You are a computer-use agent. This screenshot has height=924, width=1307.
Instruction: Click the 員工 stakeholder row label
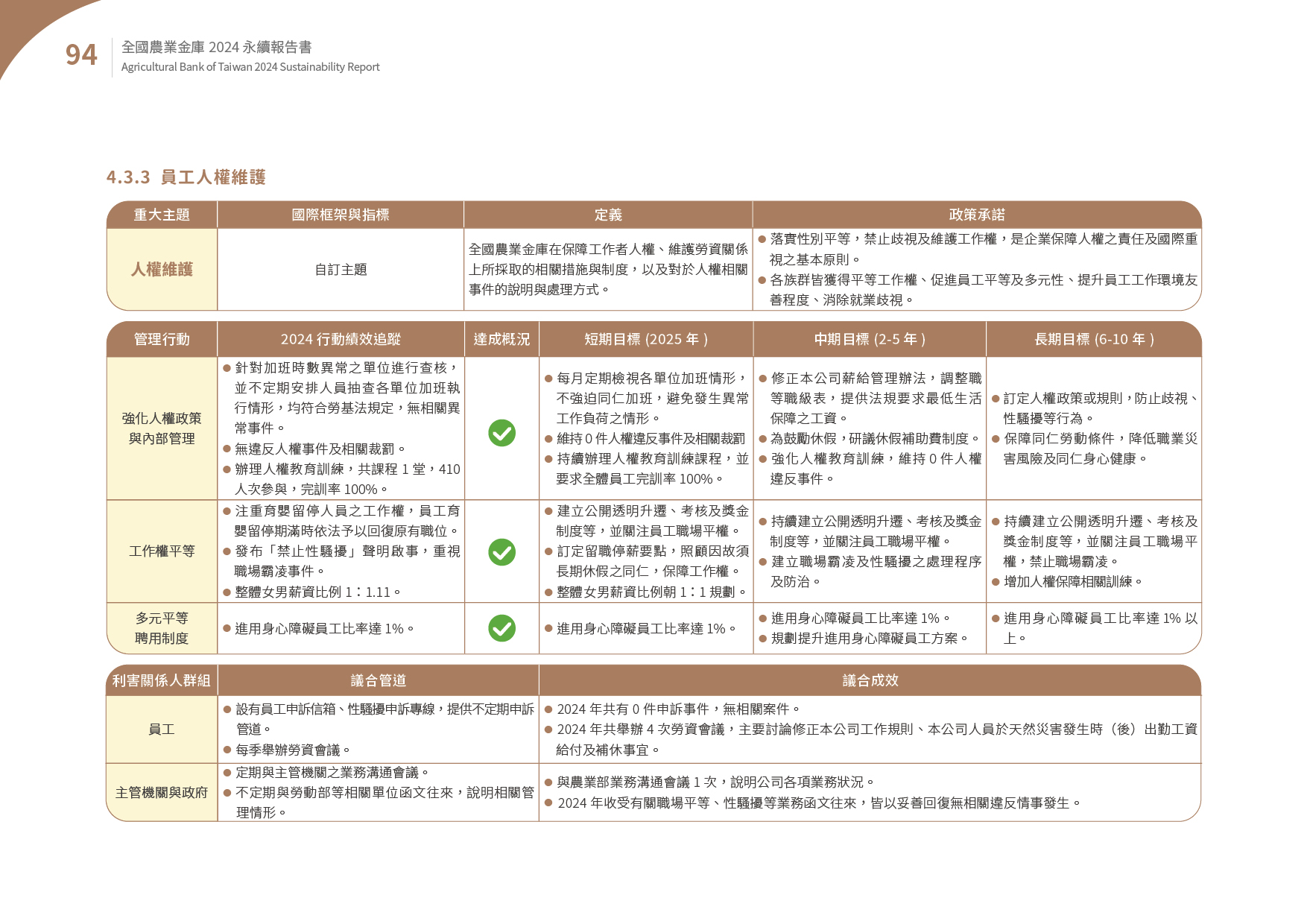[162, 730]
